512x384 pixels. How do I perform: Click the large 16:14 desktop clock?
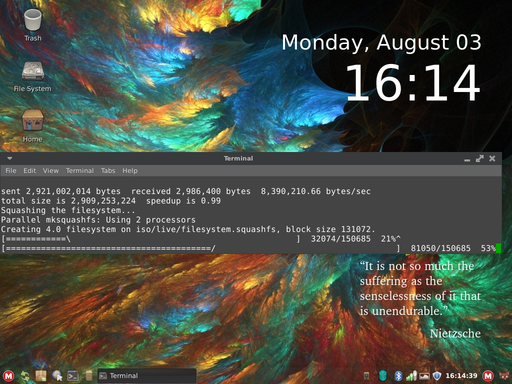413,83
